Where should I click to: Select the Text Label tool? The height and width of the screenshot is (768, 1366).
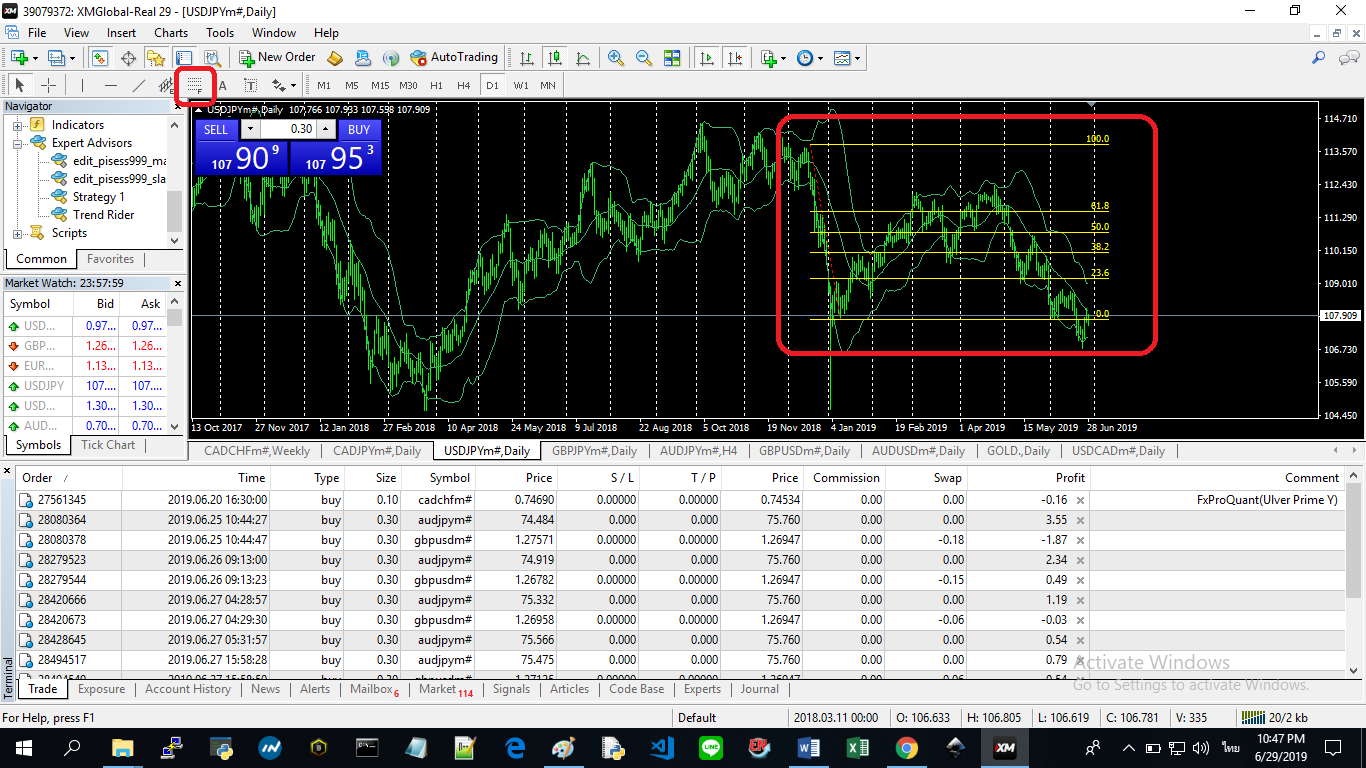tap(250, 85)
